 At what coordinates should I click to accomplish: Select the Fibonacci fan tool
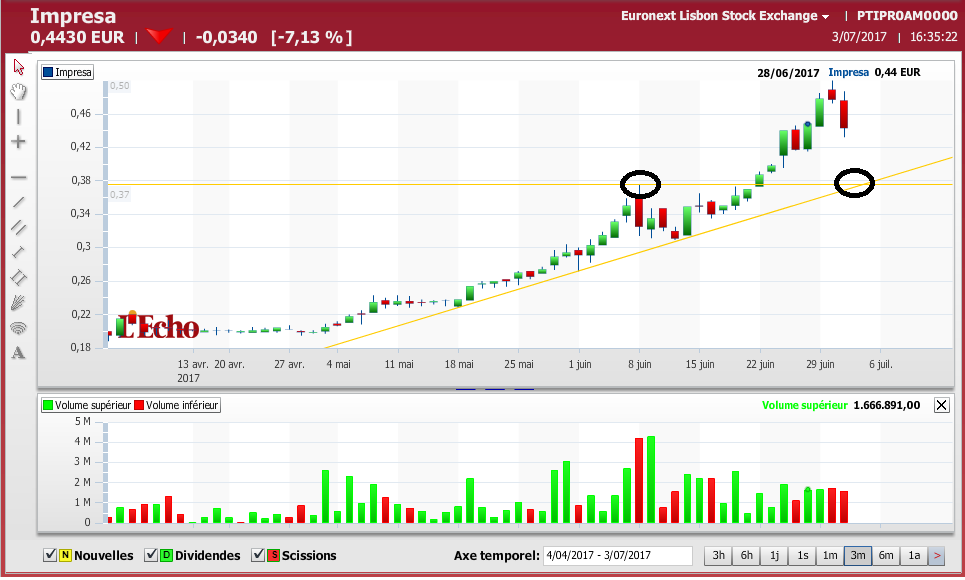(18, 303)
